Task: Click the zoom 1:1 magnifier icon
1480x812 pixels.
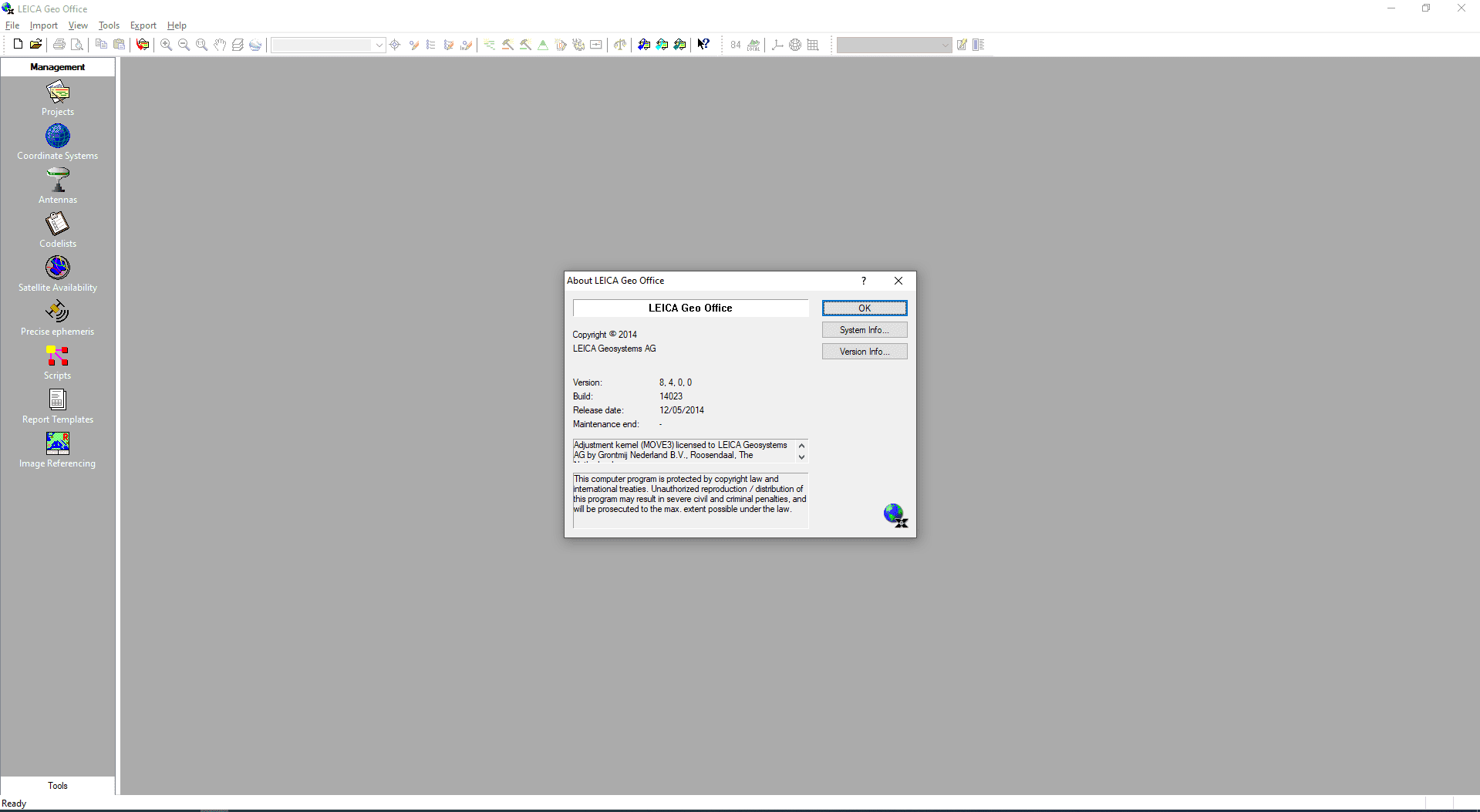Action: [x=201, y=45]
